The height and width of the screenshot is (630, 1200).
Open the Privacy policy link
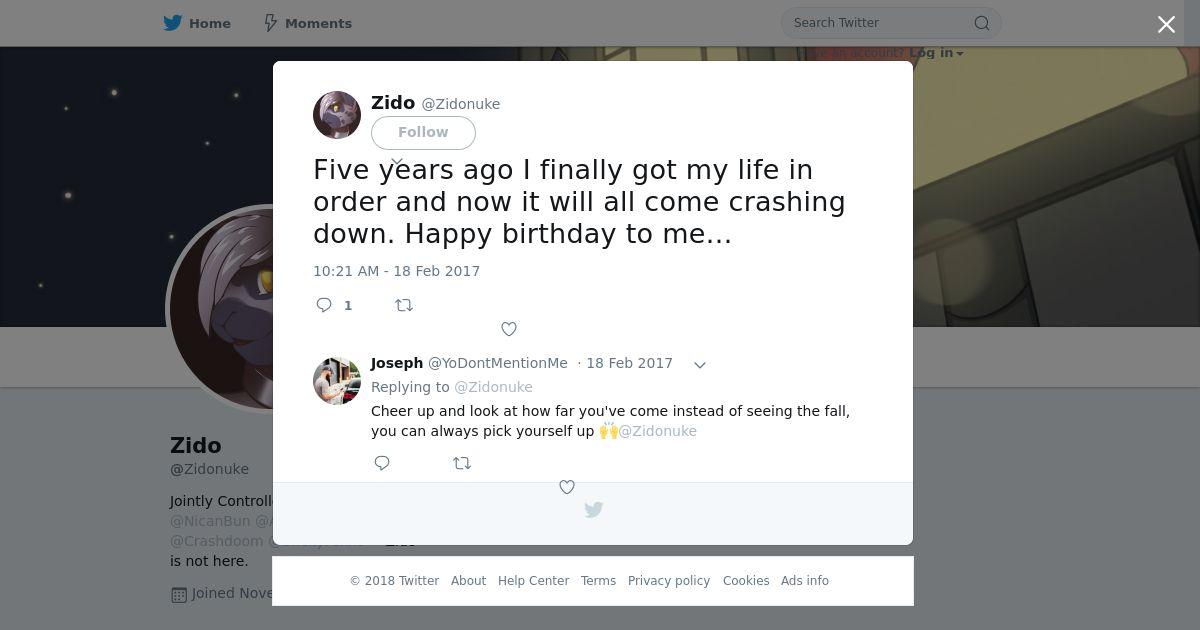(x=669, y=581)
